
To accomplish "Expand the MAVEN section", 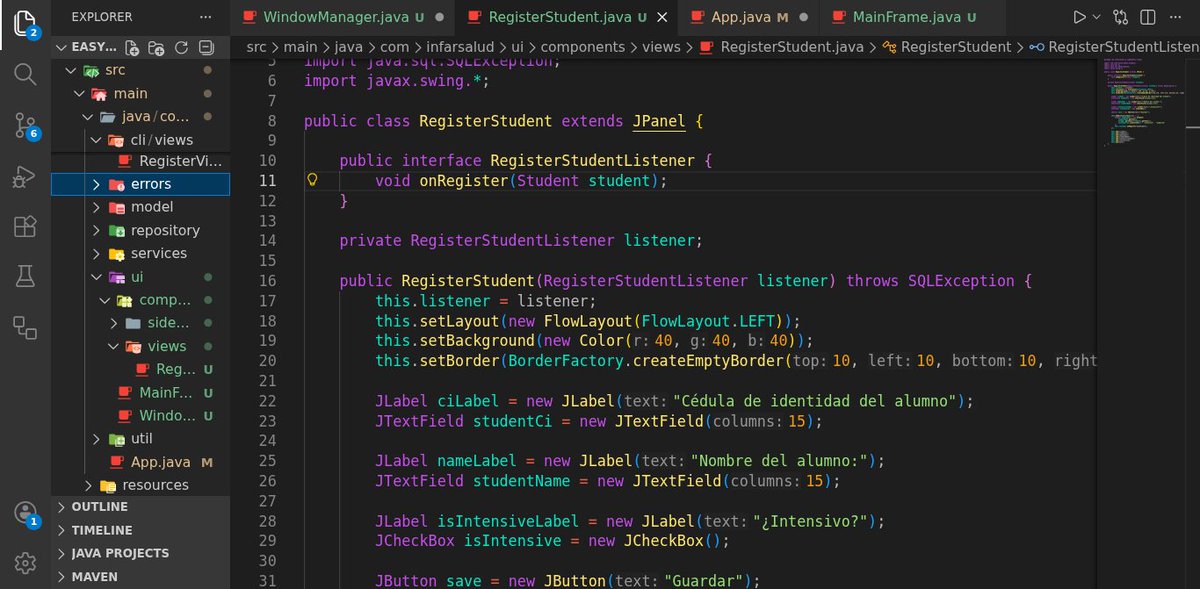I will pos(140,576).
